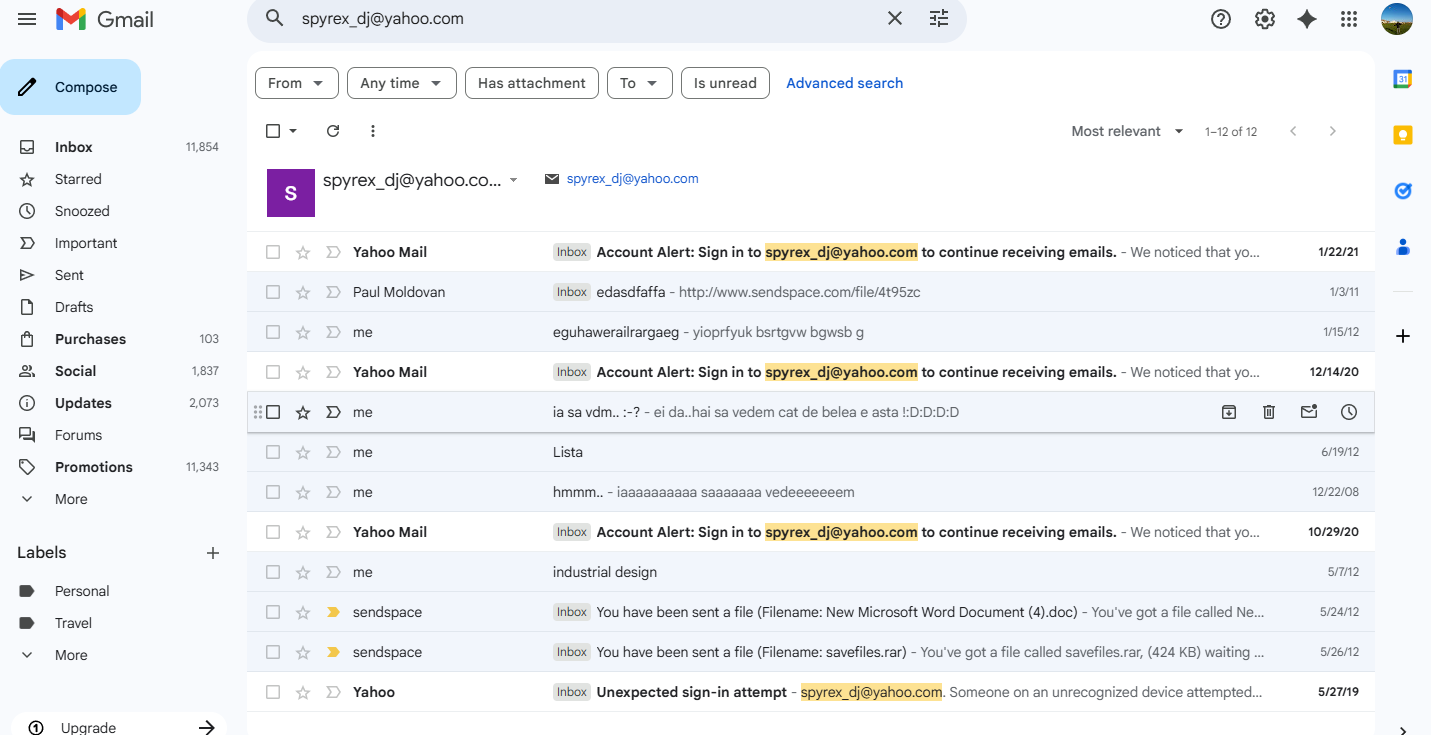
Task: Star the first Yahoo Mail message
Action: [x=303, y=252]
